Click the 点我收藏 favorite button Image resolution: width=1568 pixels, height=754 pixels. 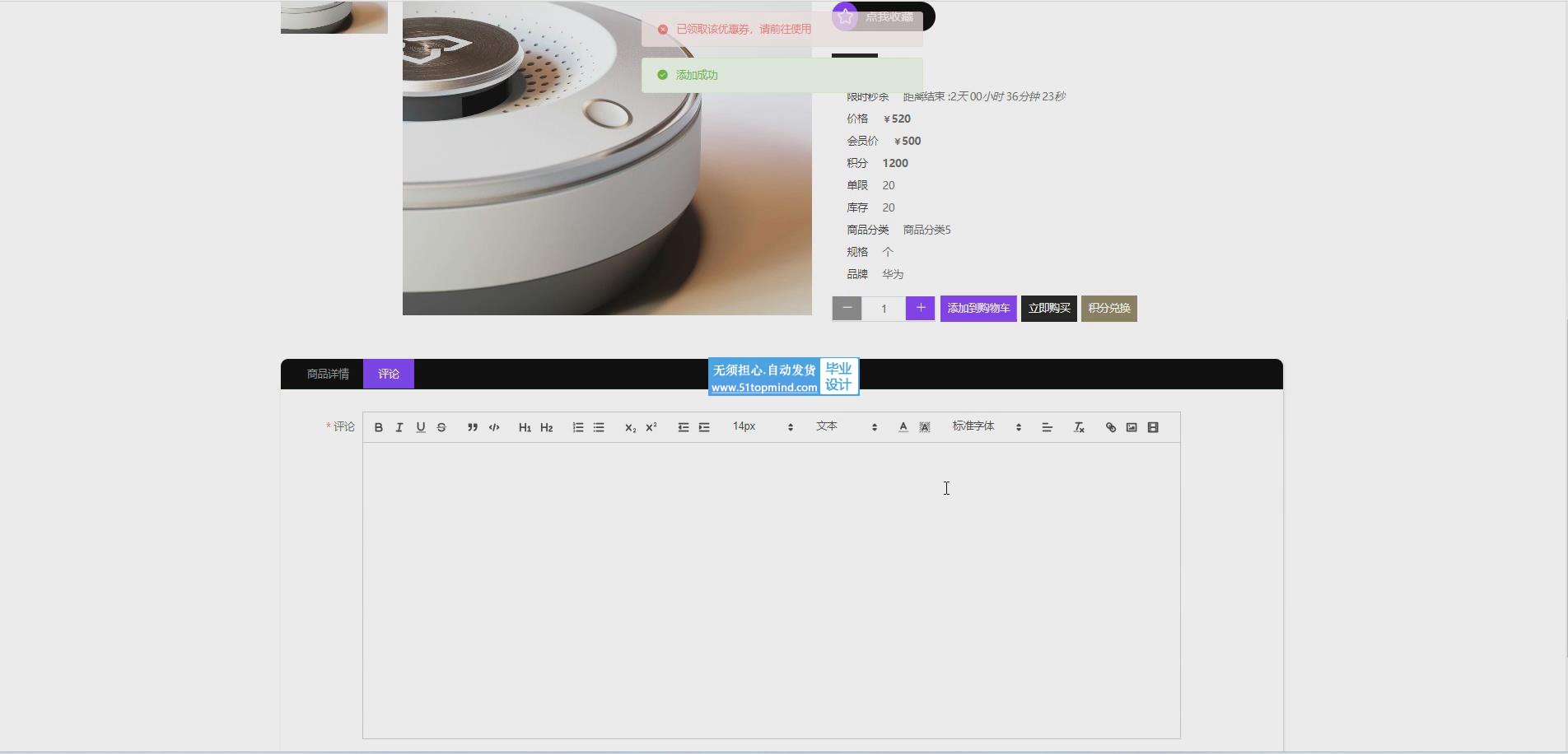884,16
